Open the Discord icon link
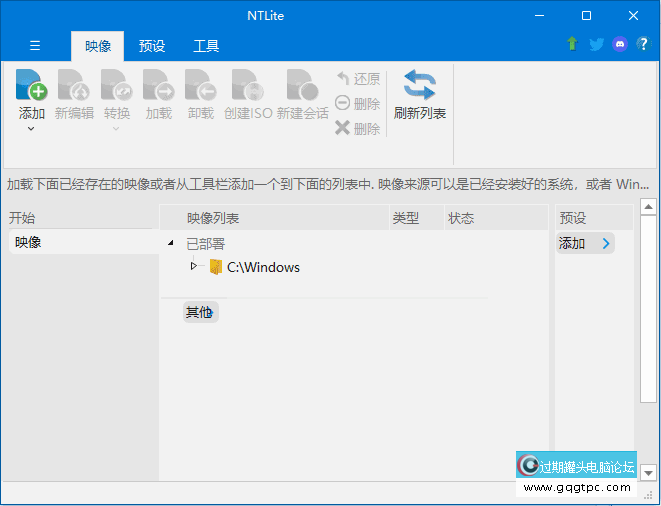The height and width of the screenshot is (506, 661). 620,45
